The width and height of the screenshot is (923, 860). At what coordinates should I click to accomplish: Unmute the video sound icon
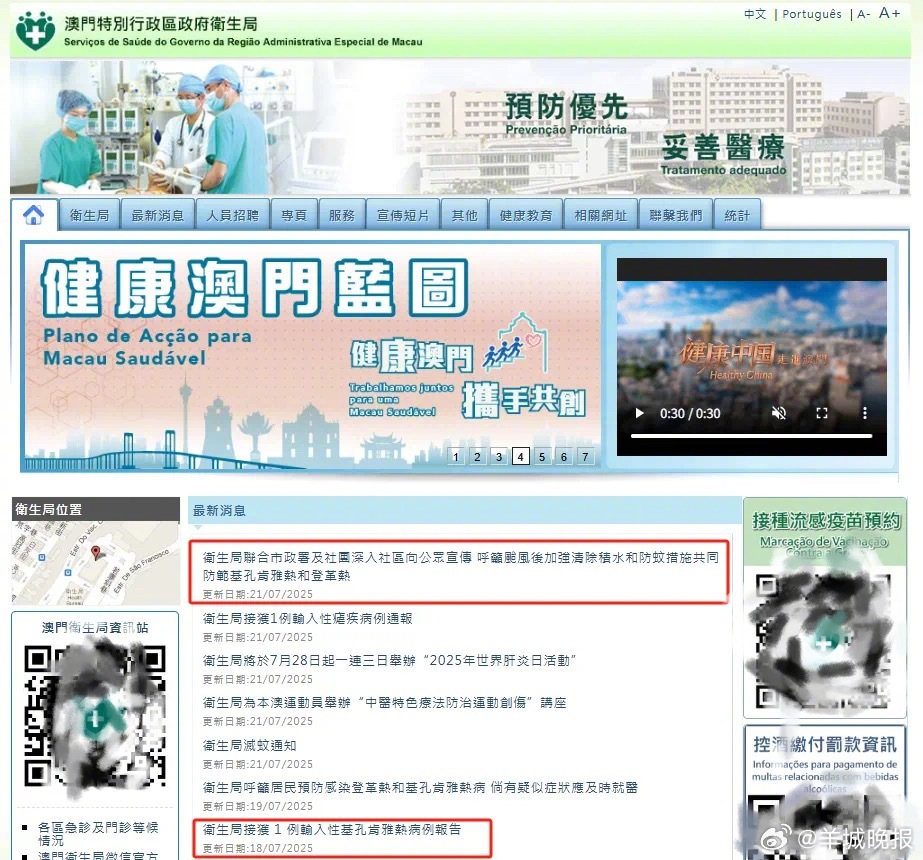(779, 413)
